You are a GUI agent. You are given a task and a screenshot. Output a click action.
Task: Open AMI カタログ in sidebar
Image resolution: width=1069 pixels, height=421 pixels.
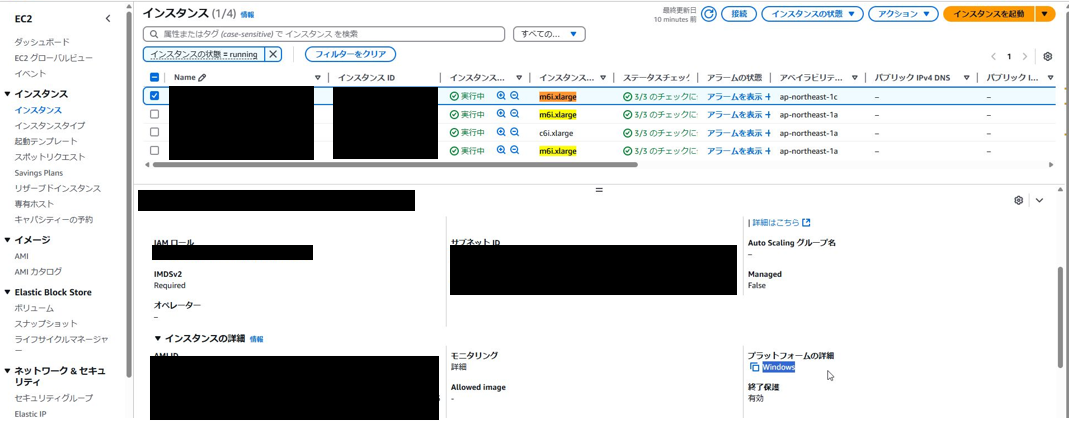(38, 271)
